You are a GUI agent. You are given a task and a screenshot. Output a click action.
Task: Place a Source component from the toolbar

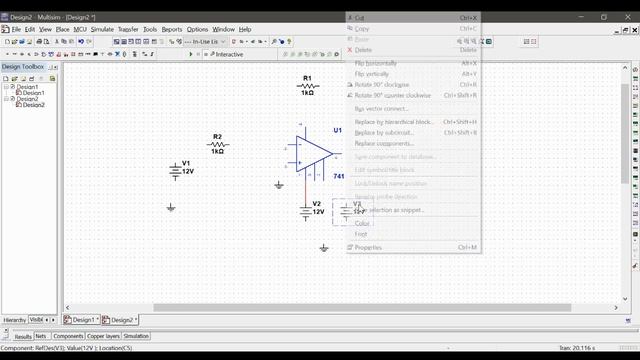7,54
